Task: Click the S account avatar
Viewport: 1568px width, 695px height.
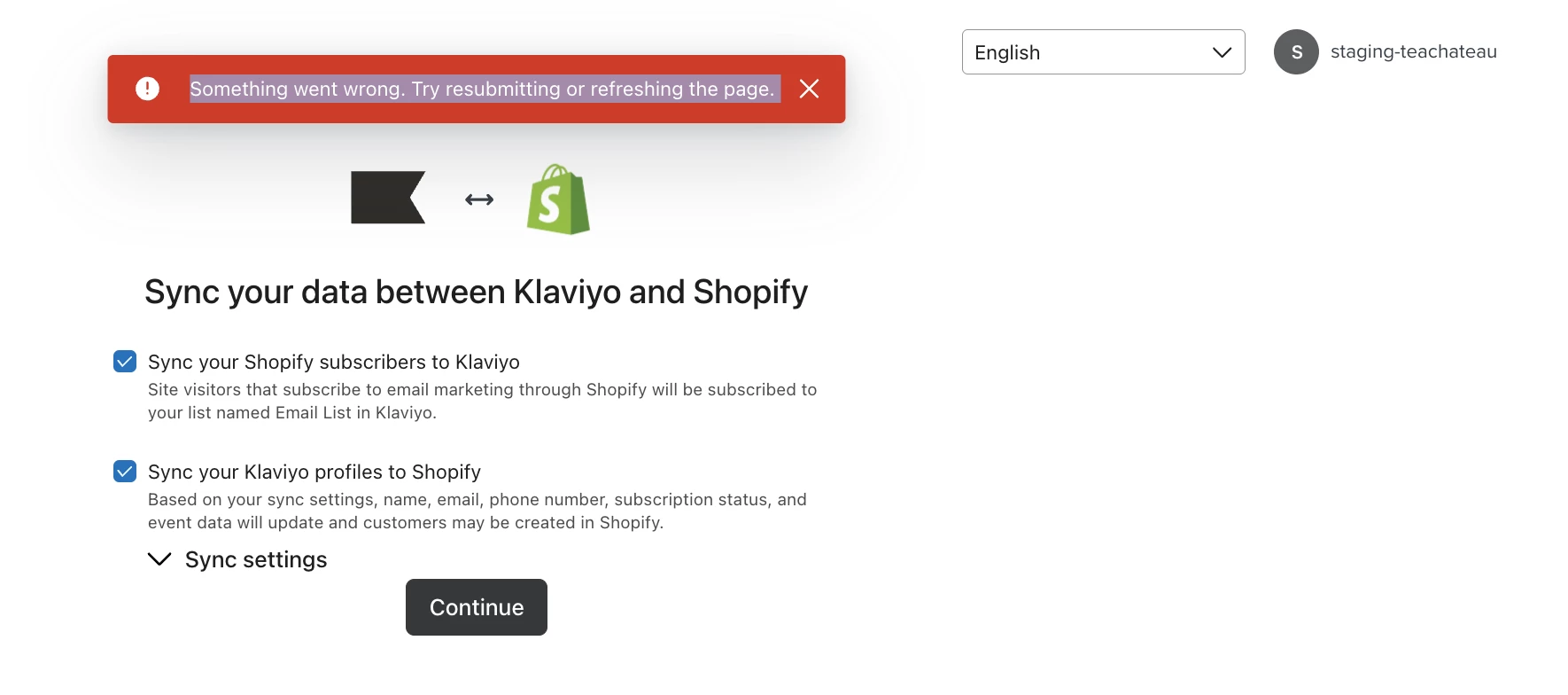Action: click(1296, 52)
